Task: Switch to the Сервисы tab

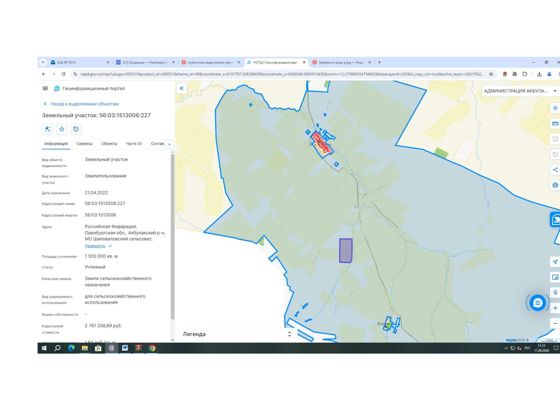Action: (x=84, y=144)
